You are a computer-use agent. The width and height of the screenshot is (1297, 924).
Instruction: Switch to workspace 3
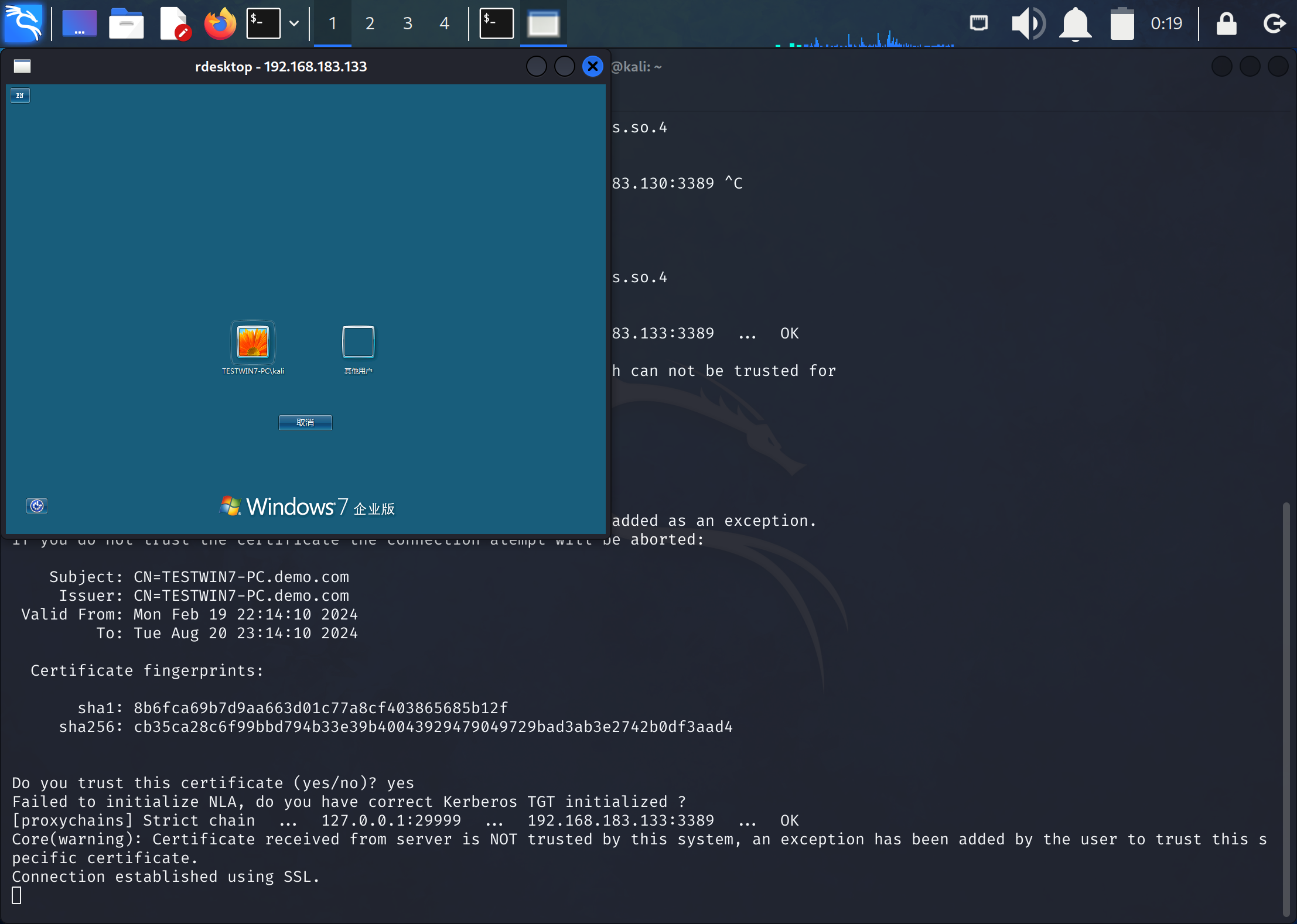tap(407, 23)
